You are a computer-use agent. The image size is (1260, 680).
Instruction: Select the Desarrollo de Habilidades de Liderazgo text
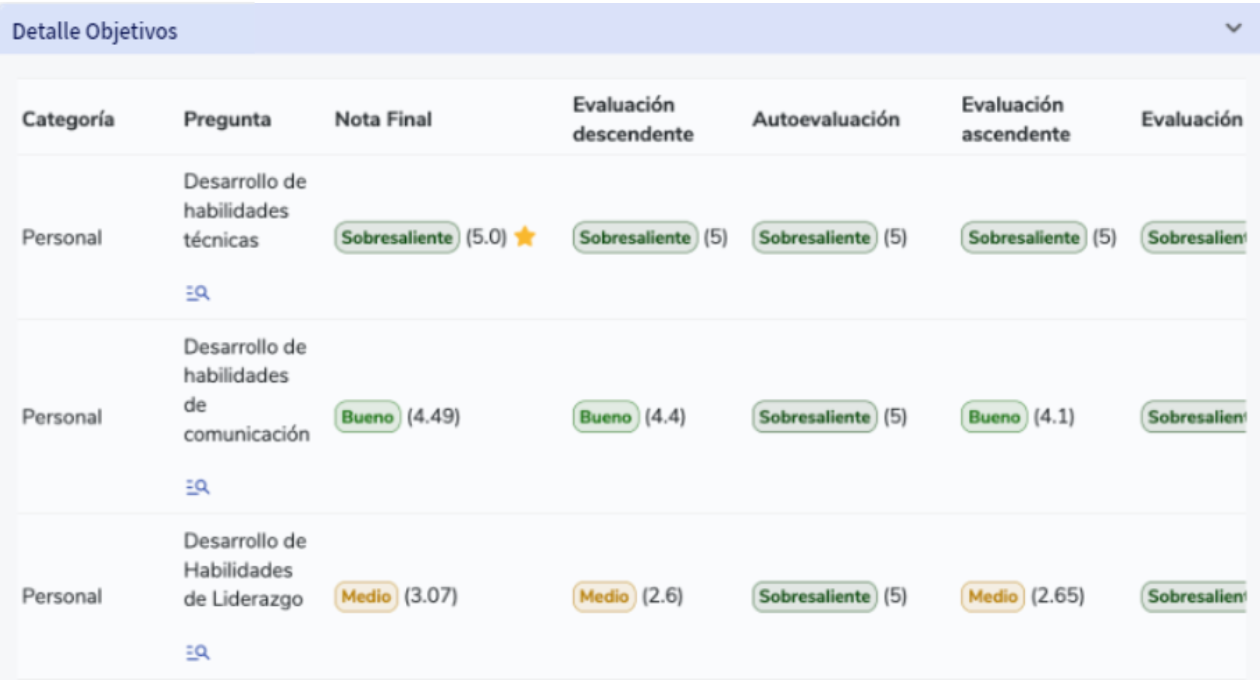tap(244, 570)
